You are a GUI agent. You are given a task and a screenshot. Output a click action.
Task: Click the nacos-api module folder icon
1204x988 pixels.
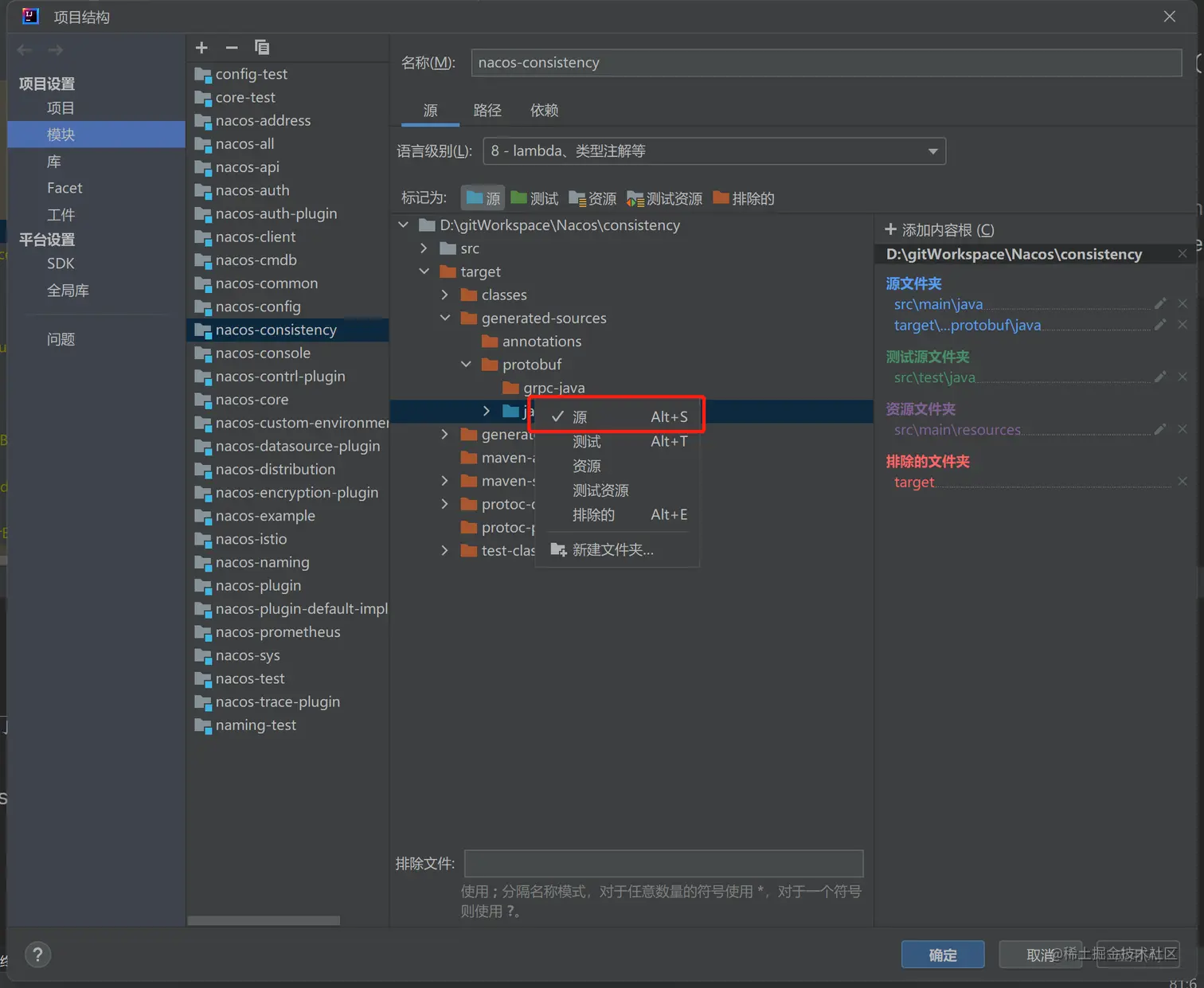[203, 167]
